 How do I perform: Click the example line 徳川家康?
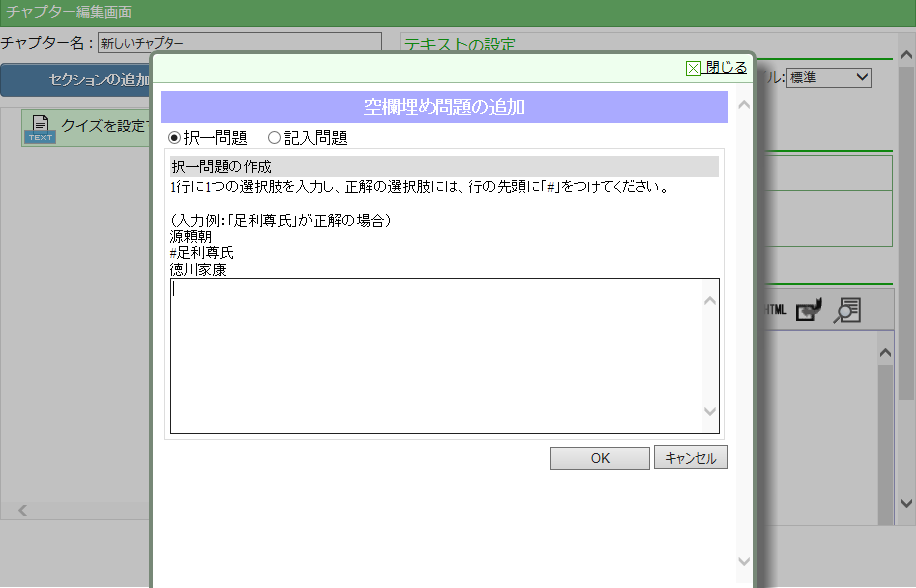point(198,270)
